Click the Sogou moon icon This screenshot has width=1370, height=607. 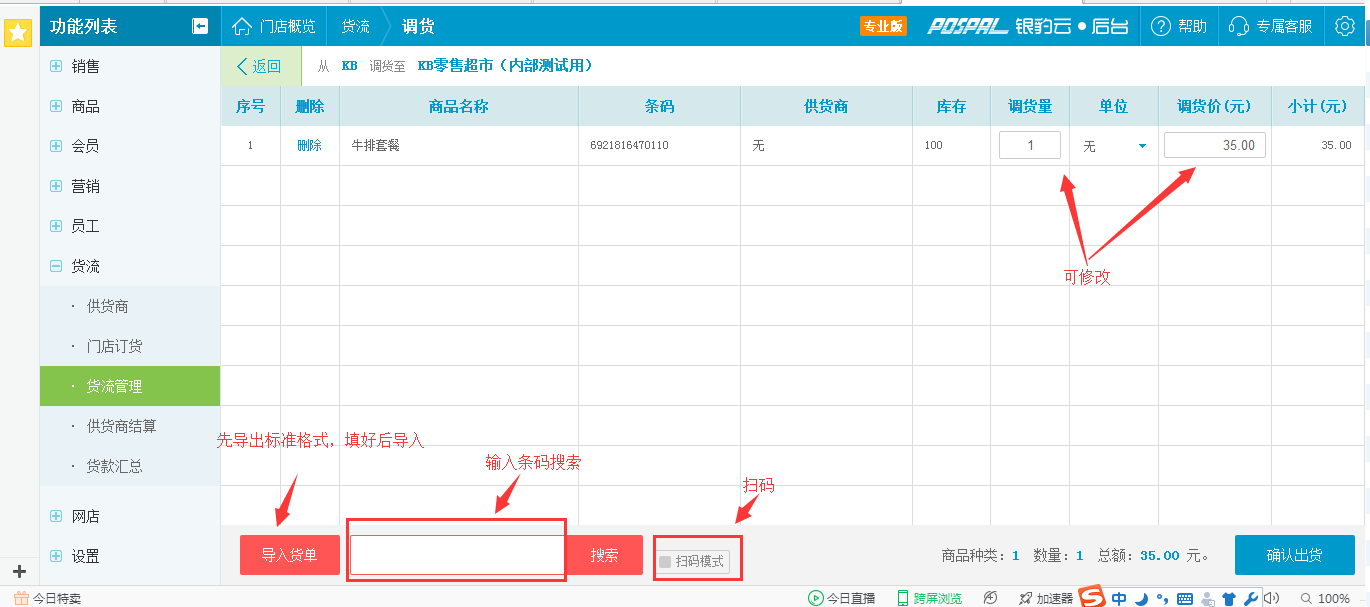point(1141,598)
